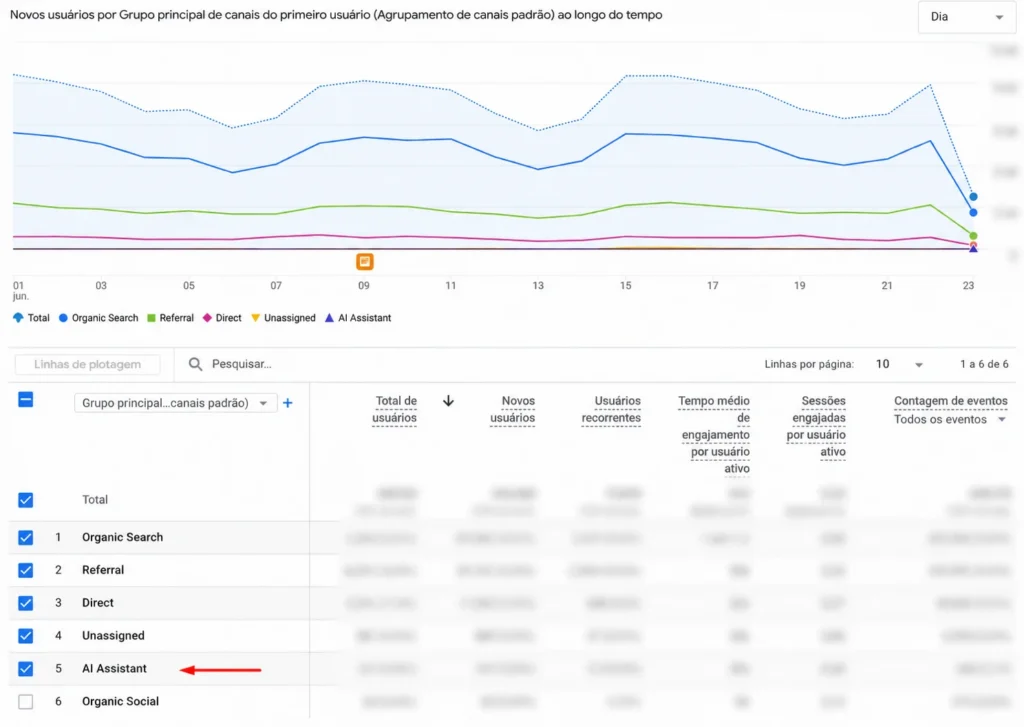Check the Organic Social row checkbox

pyautogui.click(x=25, y=702)
